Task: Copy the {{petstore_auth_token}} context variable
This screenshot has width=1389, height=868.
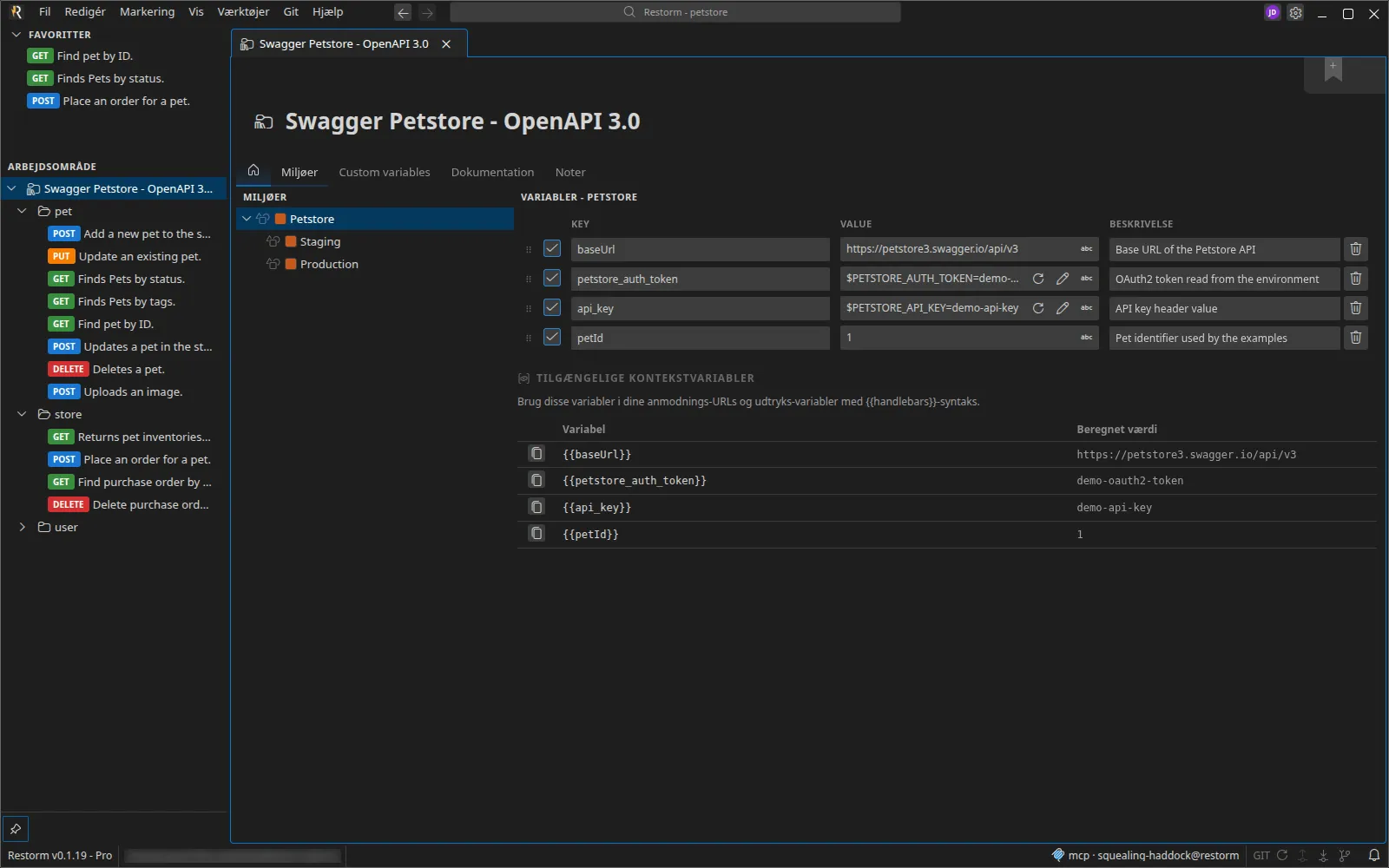Action: pos(537,480)
